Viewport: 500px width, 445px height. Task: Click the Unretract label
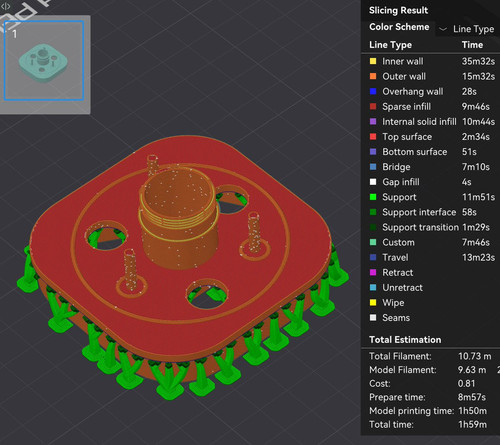point(402,287)
